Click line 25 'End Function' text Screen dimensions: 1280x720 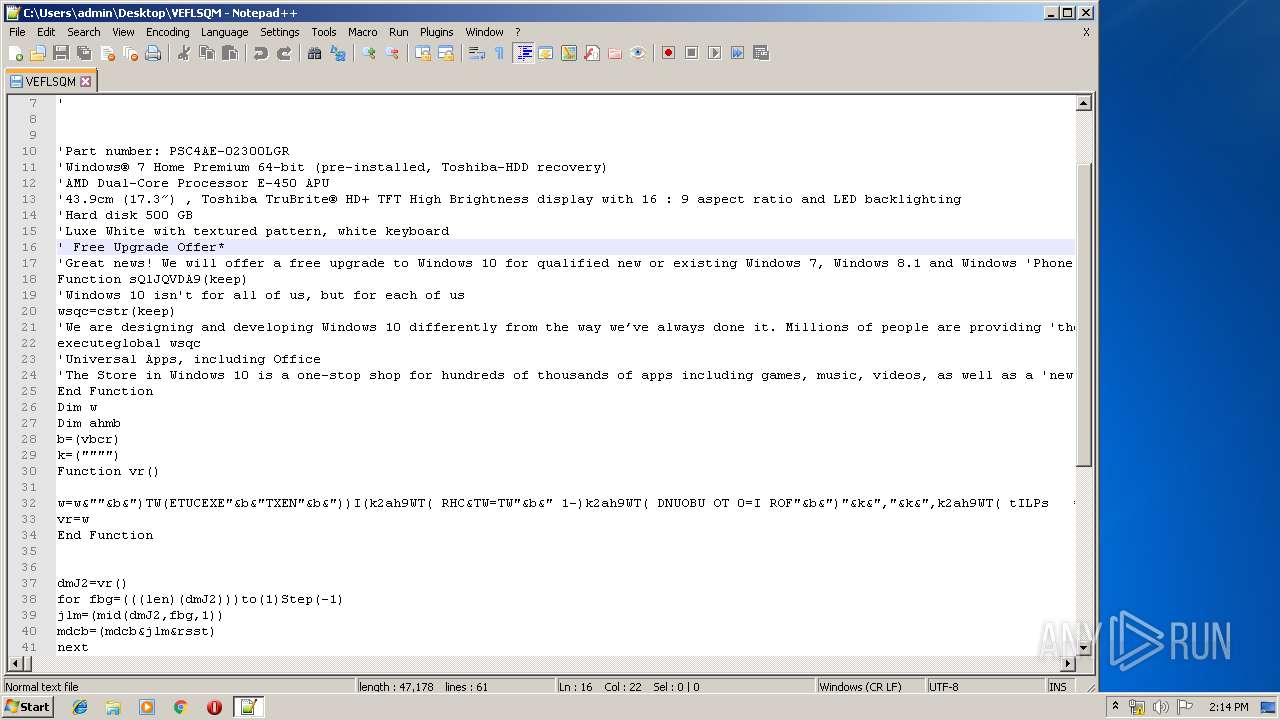tap(105, 391)
